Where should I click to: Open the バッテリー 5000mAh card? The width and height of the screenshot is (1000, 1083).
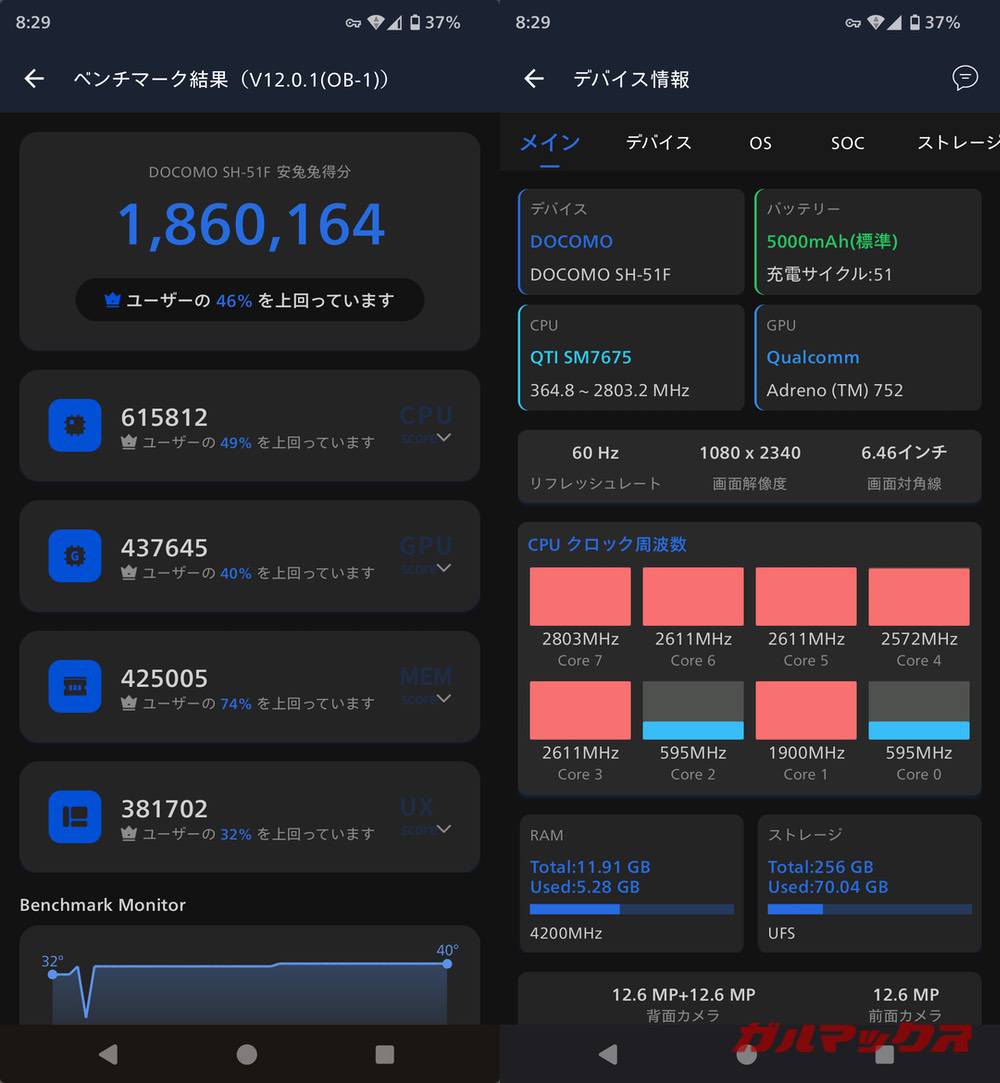868,242
